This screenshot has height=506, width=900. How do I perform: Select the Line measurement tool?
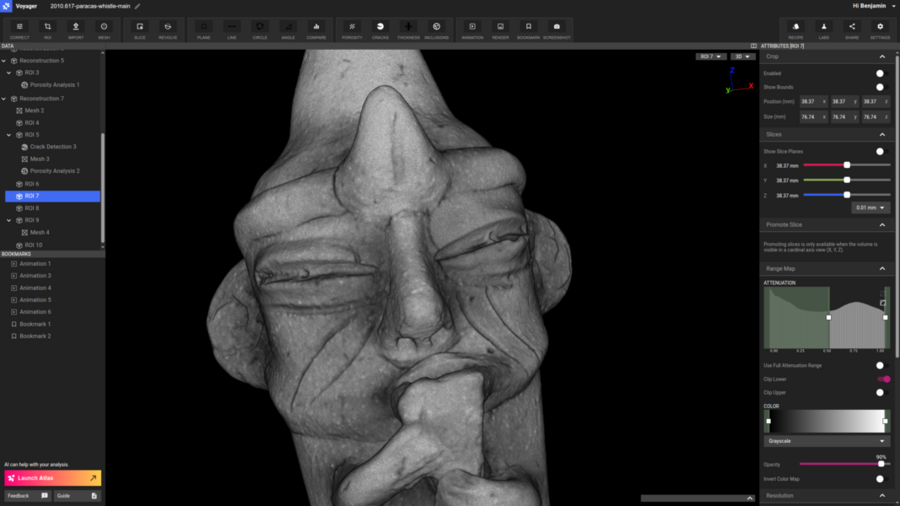[232, 30]
